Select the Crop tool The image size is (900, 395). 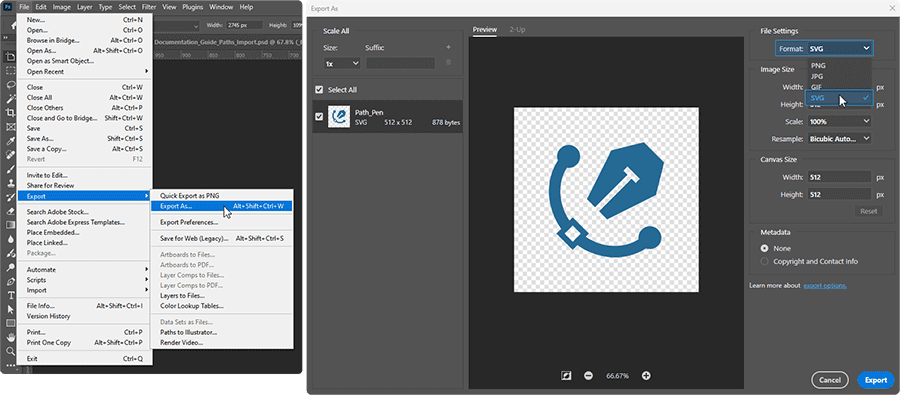tap(10, 113)
